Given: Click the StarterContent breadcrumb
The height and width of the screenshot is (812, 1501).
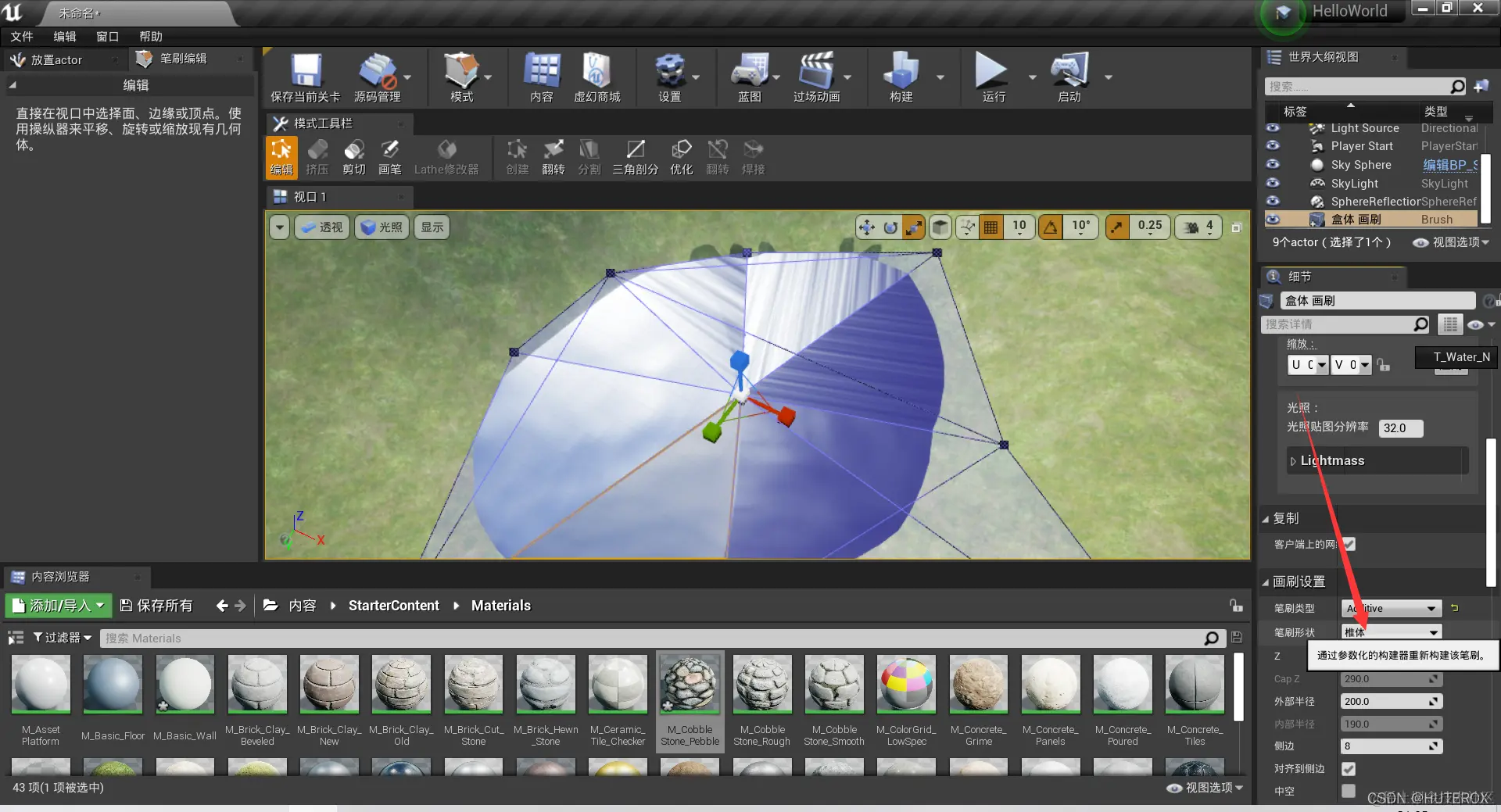Looking at the screenshot, I should tap(393, 606).
